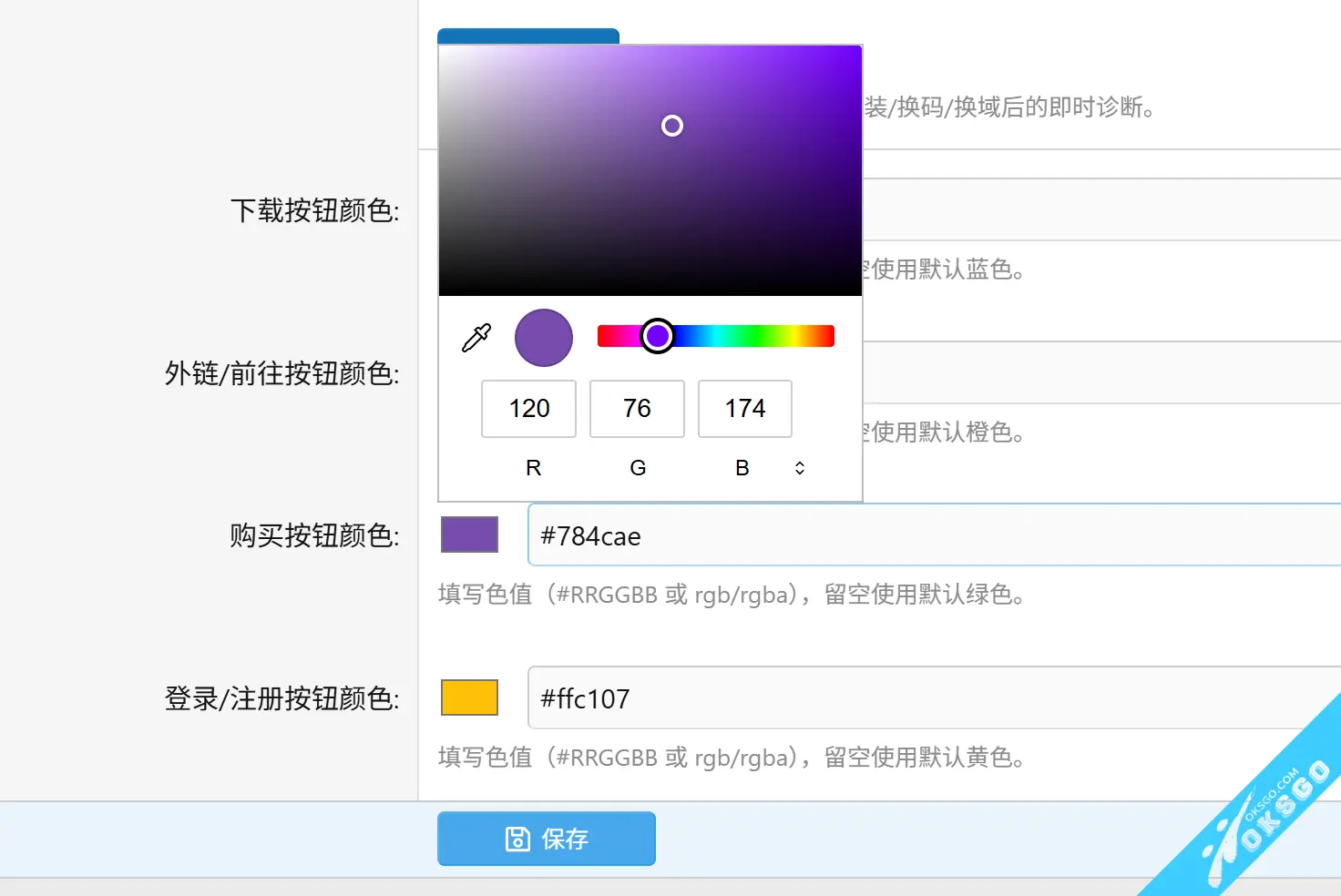The height and width of the screenshot is (896, 1341).
Task: Click the round purple color preview circle
Action: [544, 338]
